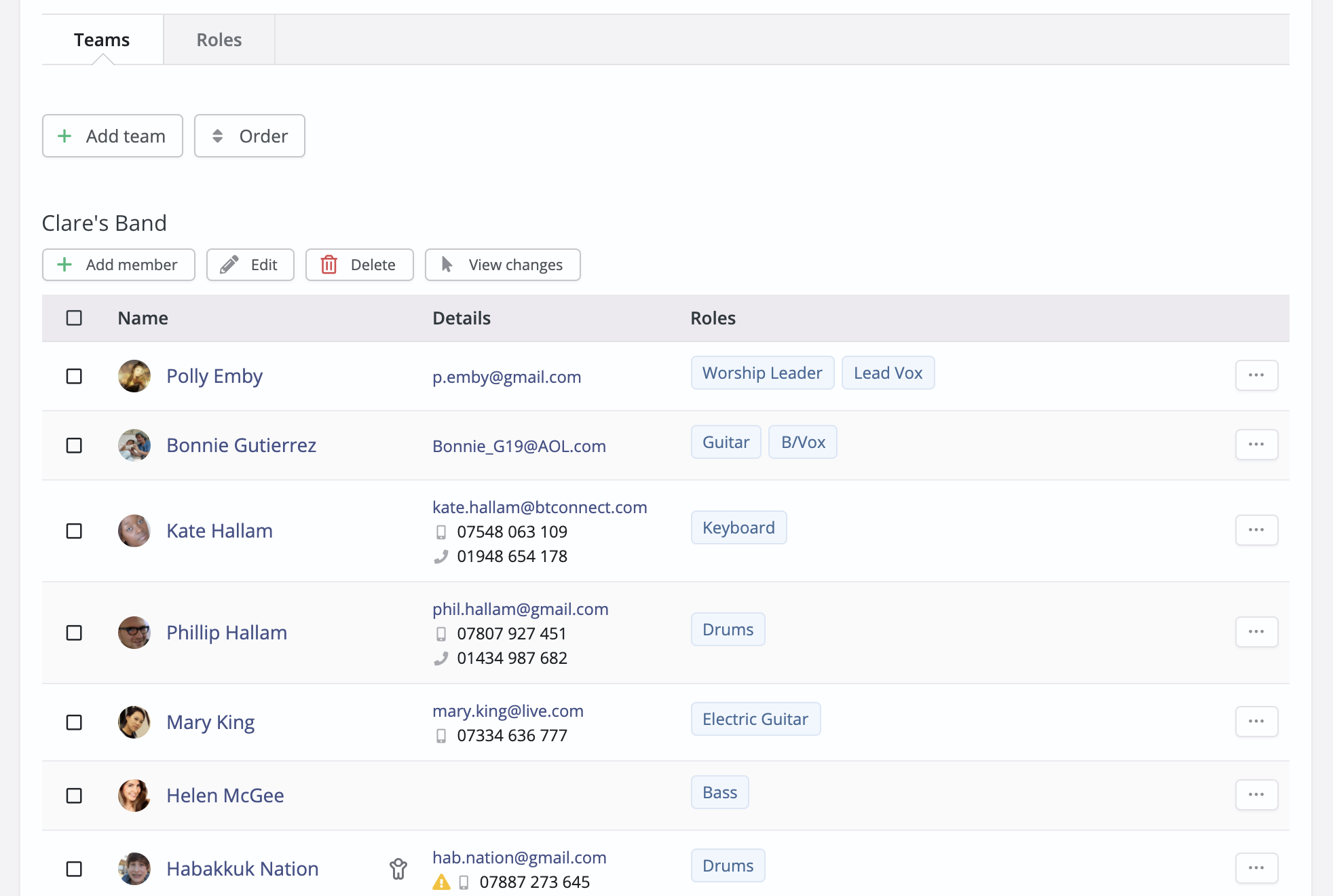Click the sort arrows icon on the Order button
The height and width of the screenshot is (896, 1333).
[x=218, y=136]
